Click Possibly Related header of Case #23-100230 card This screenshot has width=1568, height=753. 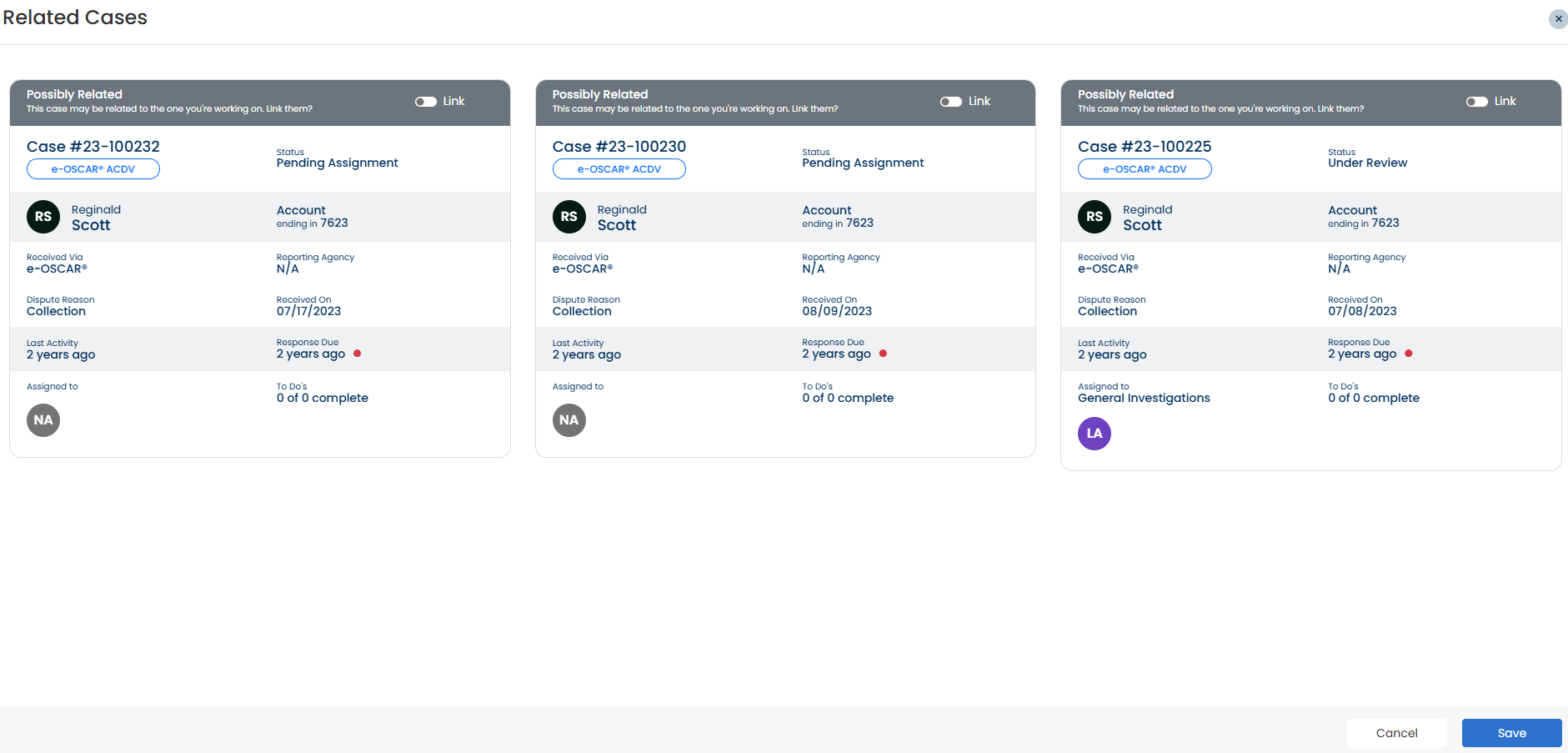[600, 94]
